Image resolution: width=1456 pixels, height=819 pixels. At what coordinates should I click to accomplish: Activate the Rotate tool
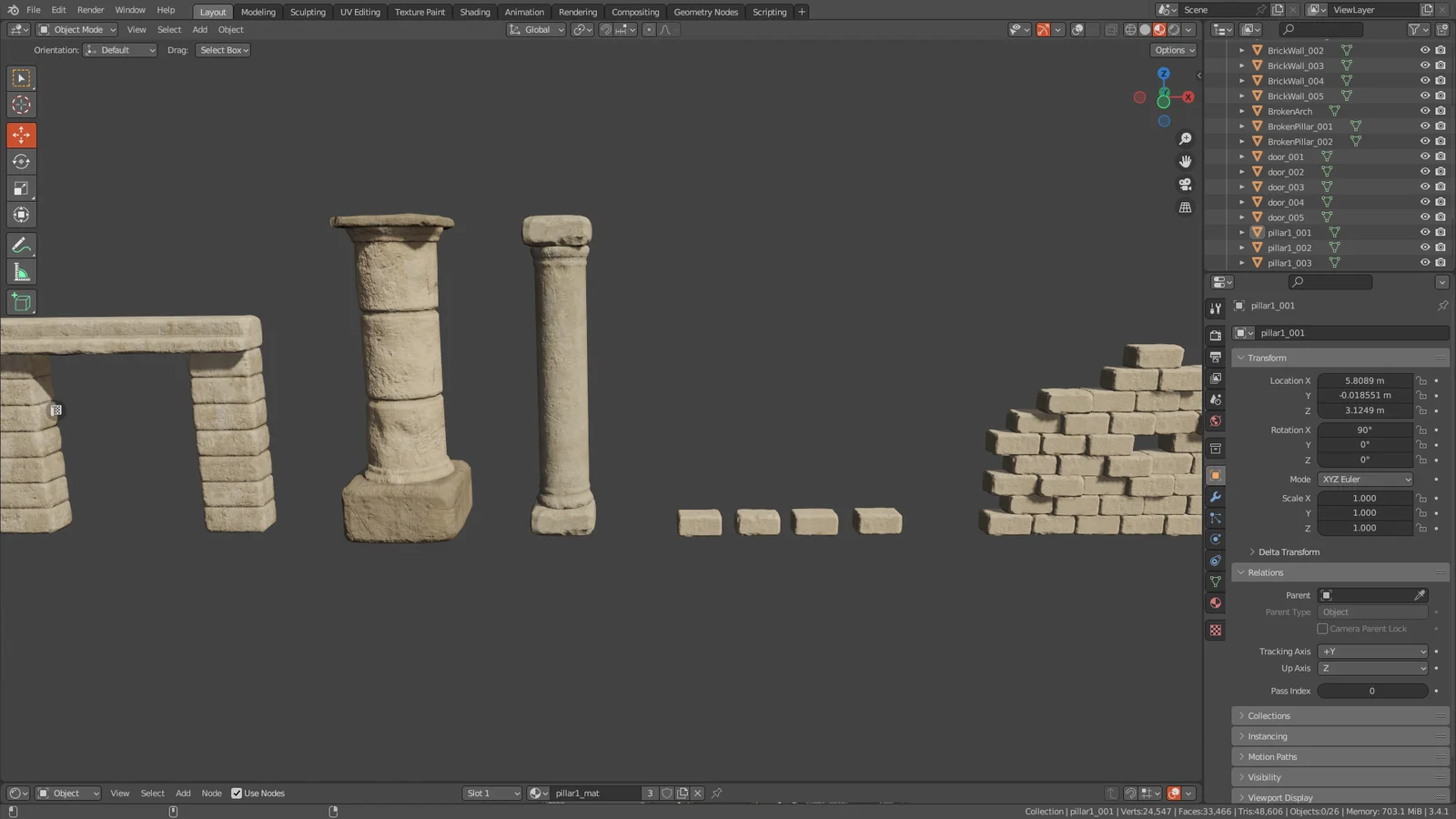(x=21, y=161)
